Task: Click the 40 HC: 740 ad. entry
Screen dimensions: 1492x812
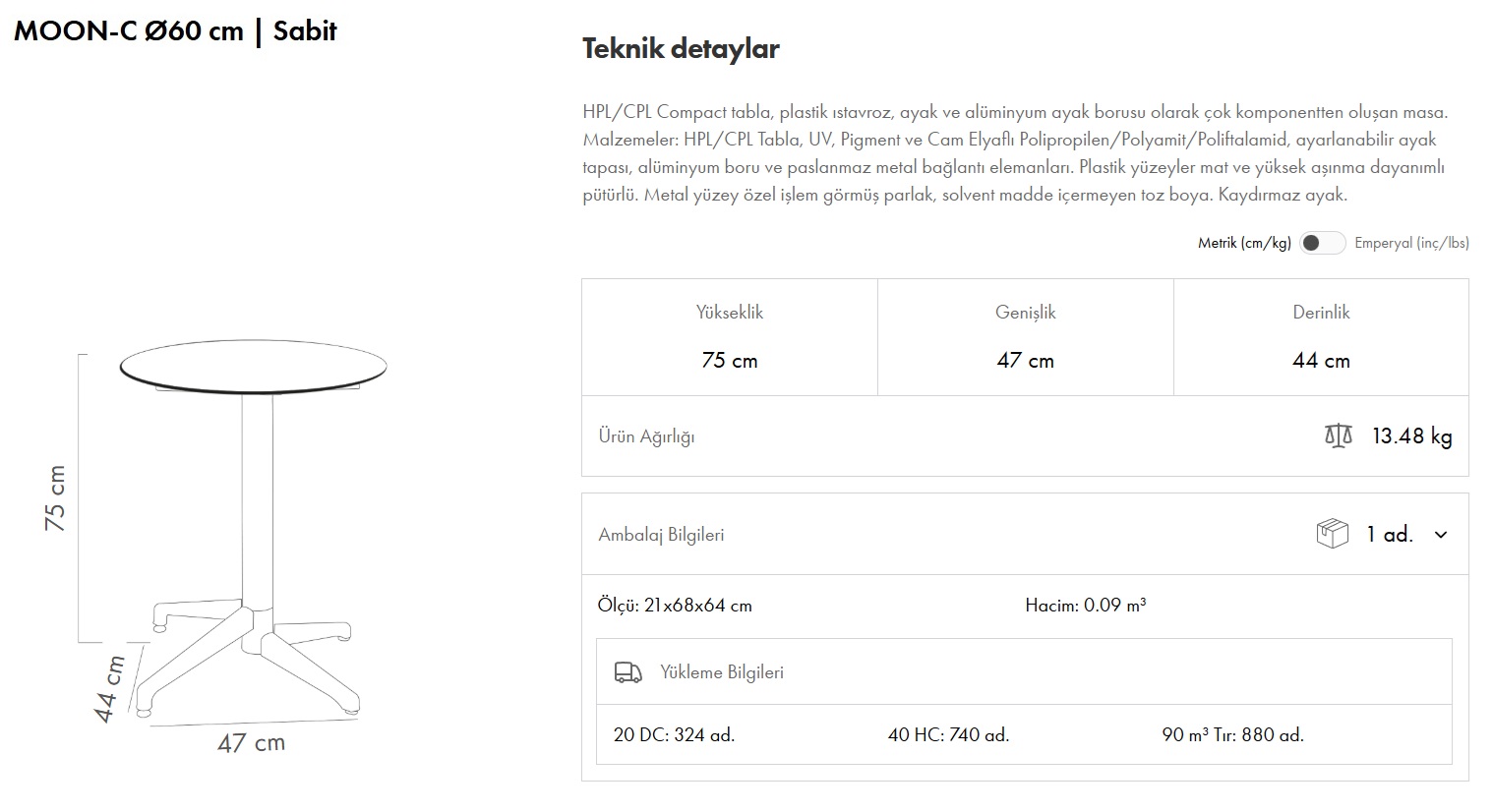Action: tap(948, 734)
